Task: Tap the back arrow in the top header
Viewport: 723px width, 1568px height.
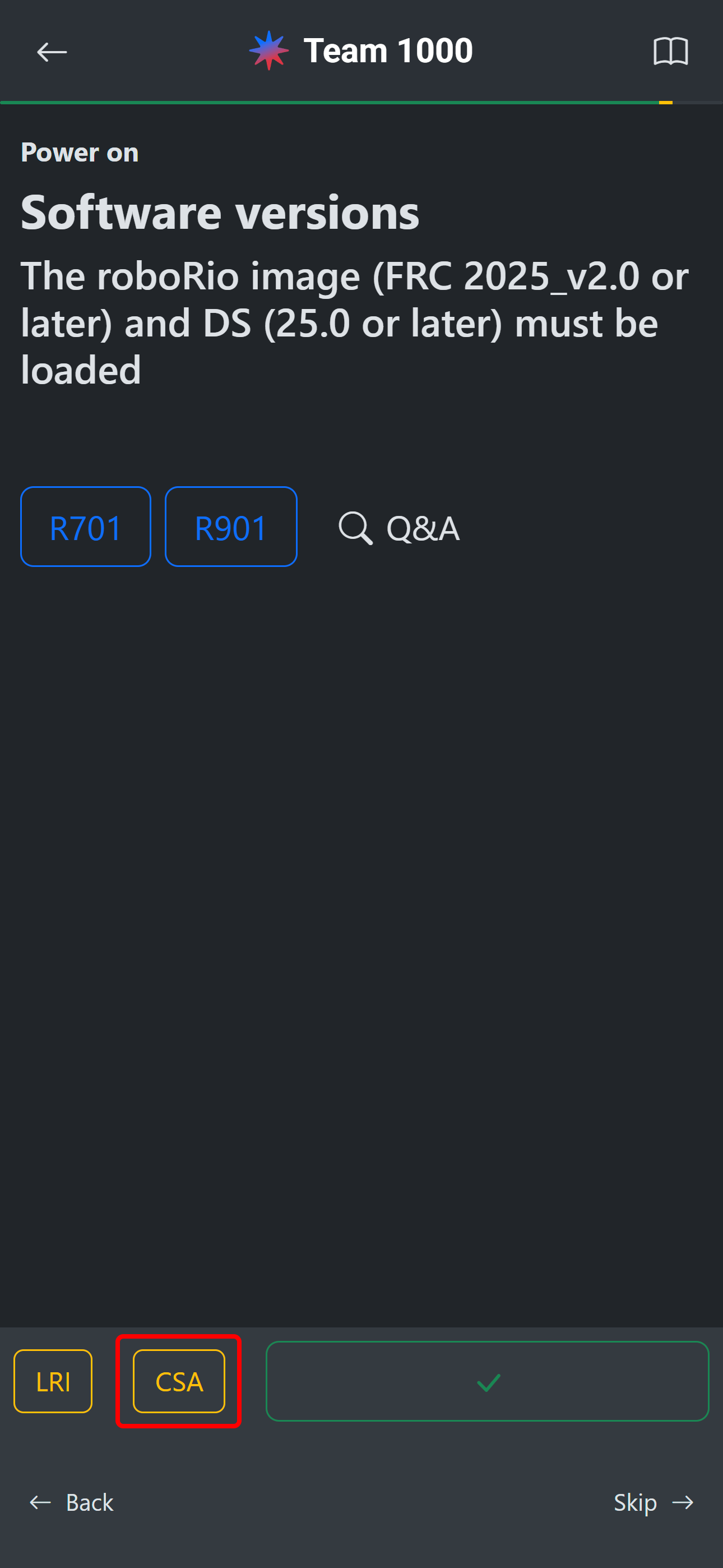Action: tap(52, 52)
